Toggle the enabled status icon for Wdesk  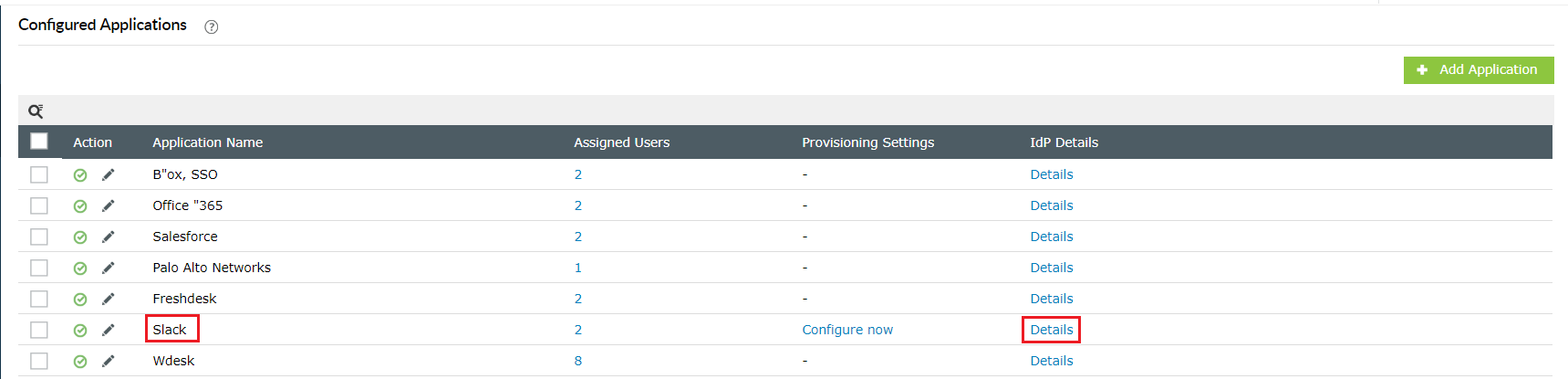[80, 361]
